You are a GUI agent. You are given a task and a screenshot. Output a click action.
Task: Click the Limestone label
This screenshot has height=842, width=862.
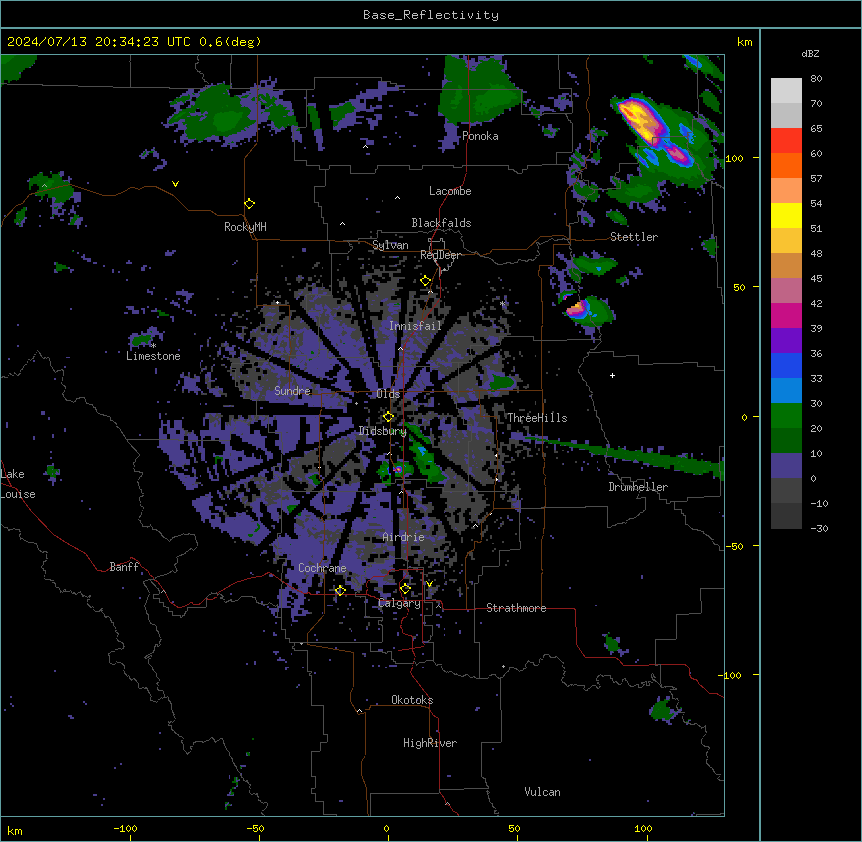(153, 356)
